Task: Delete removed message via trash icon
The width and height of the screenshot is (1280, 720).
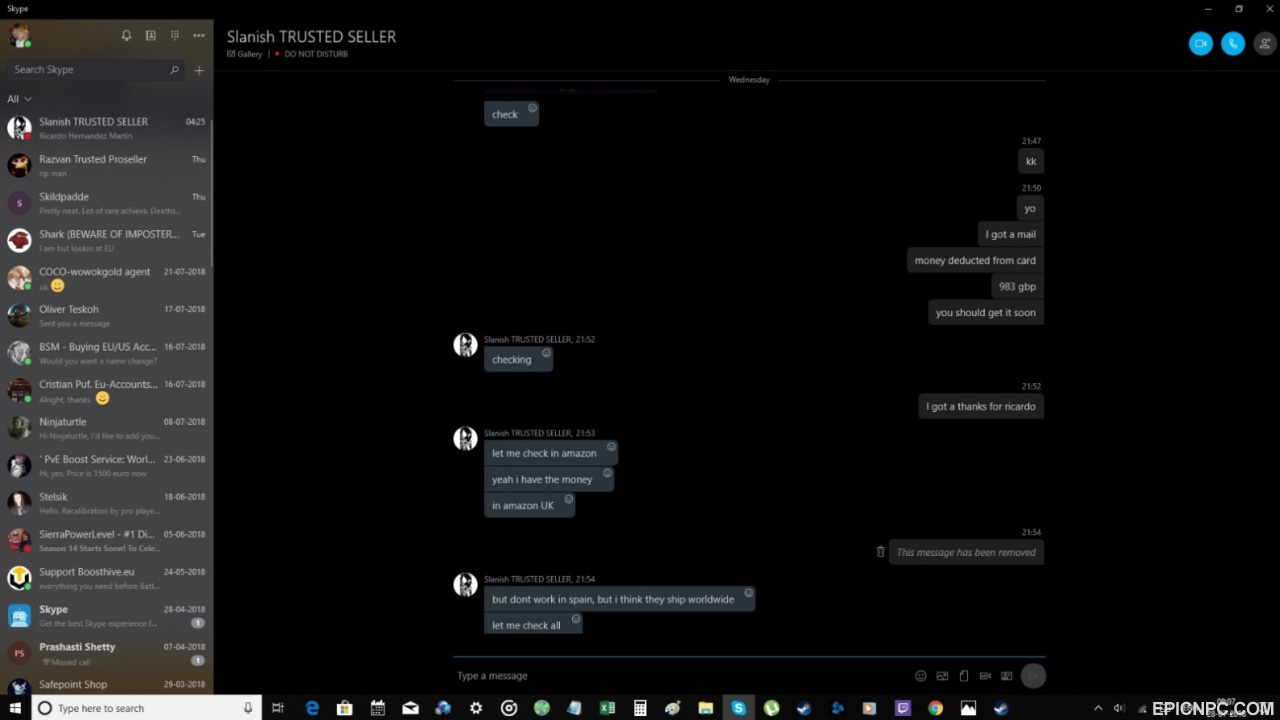Action: 880,552
